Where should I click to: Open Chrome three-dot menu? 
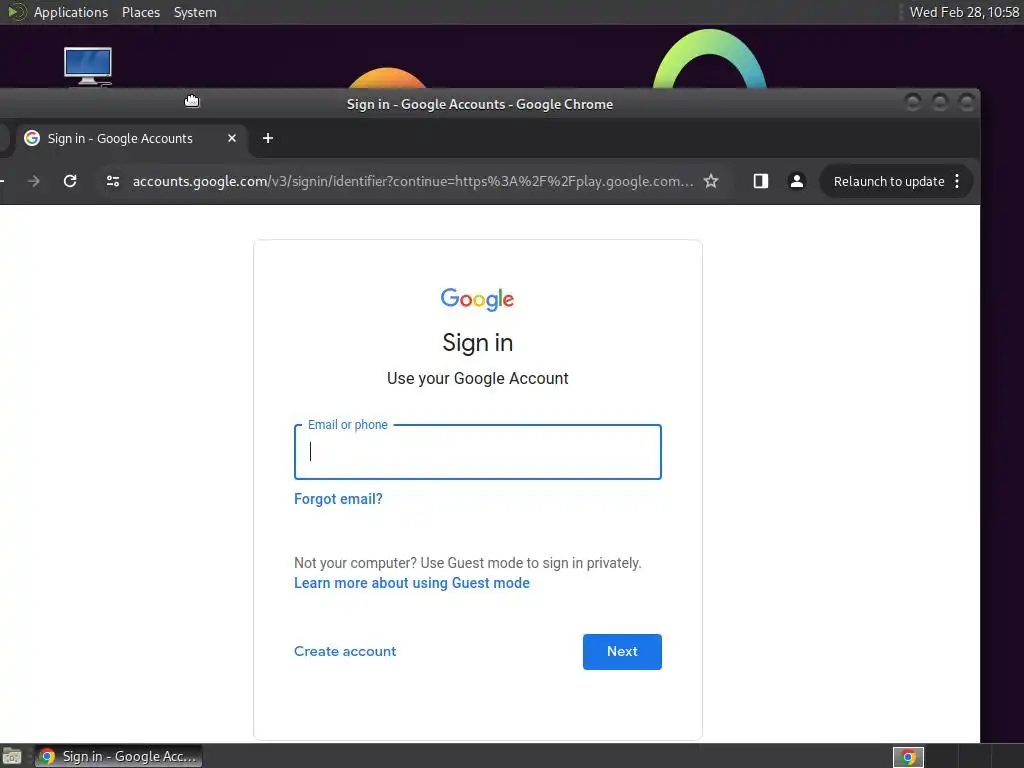coord(957,181)
